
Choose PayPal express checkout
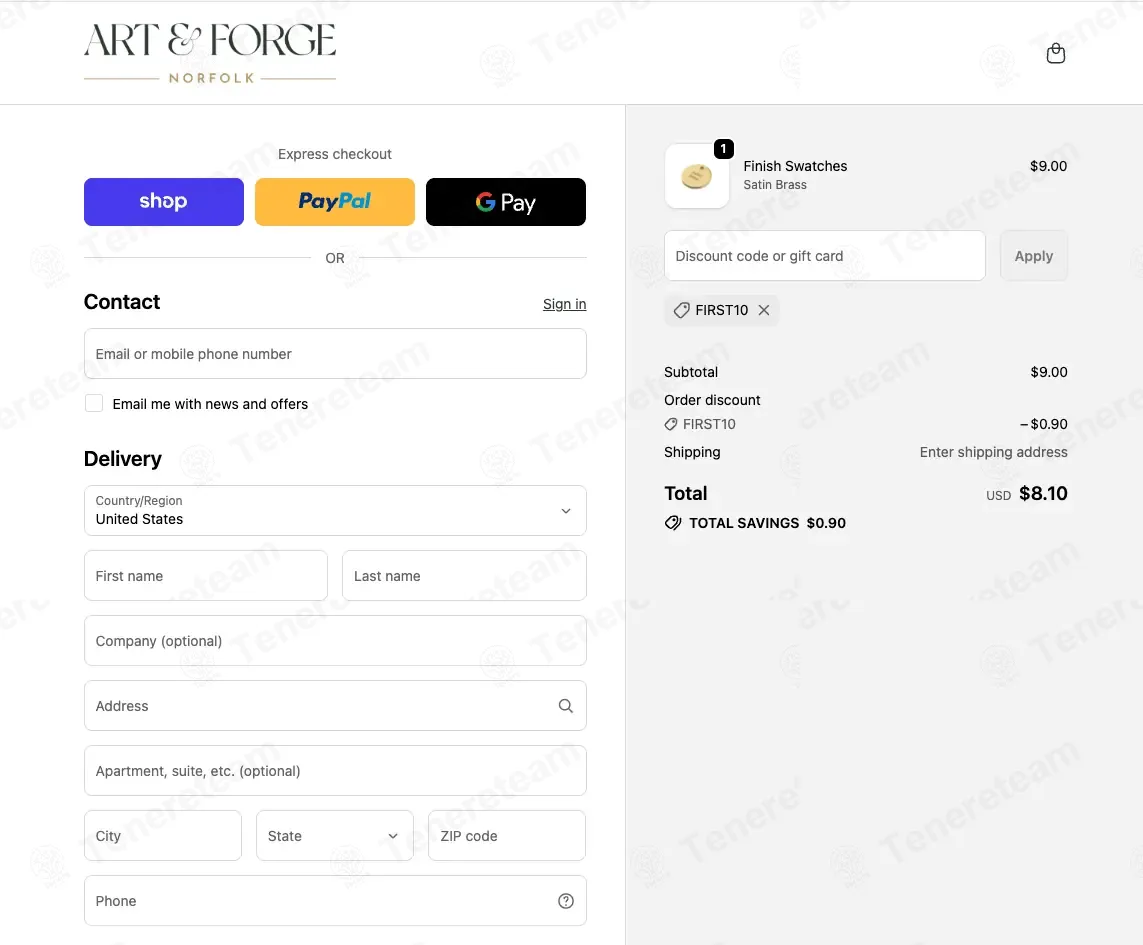click(x=335, y=202)
